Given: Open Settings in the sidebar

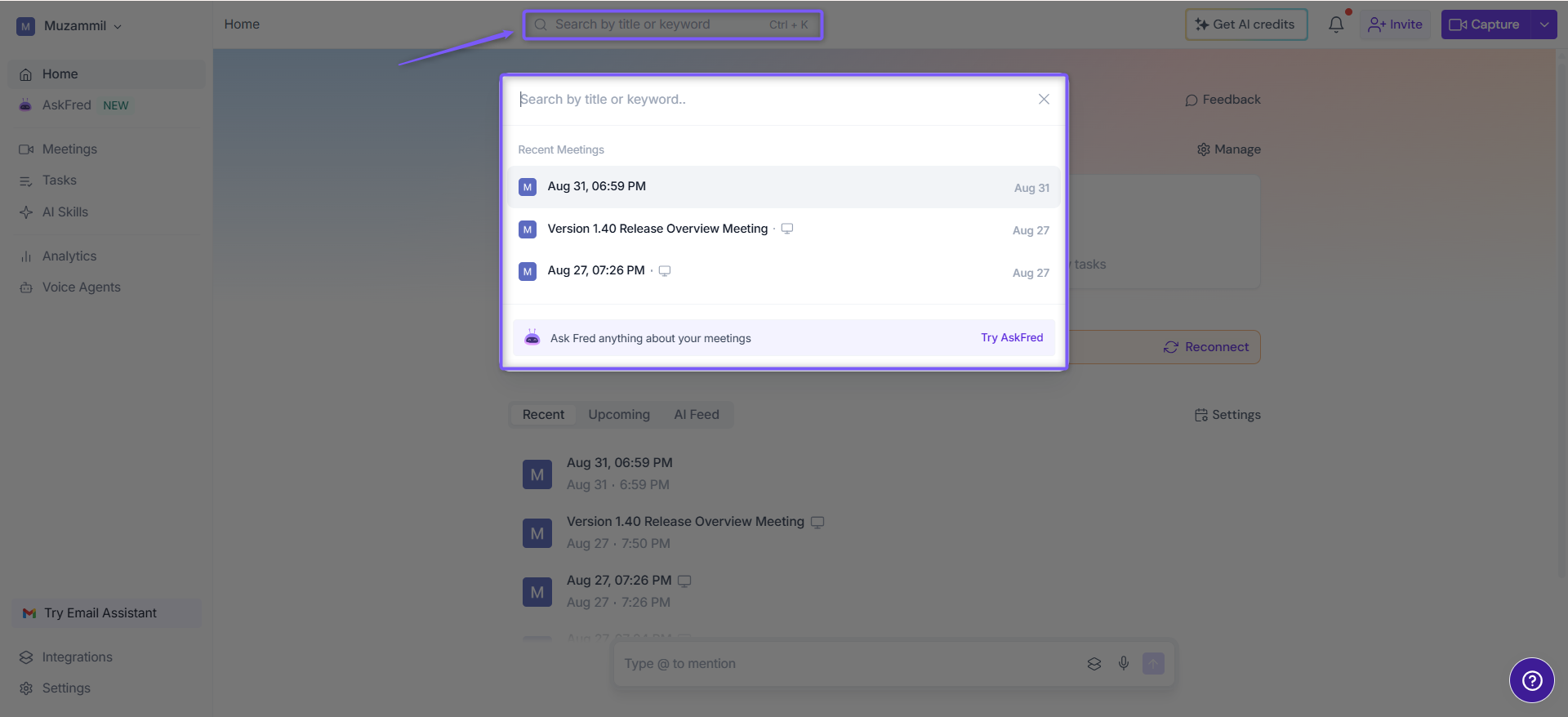Looking at the screenshot, I should pyautogui.click(x=107, y=688).
